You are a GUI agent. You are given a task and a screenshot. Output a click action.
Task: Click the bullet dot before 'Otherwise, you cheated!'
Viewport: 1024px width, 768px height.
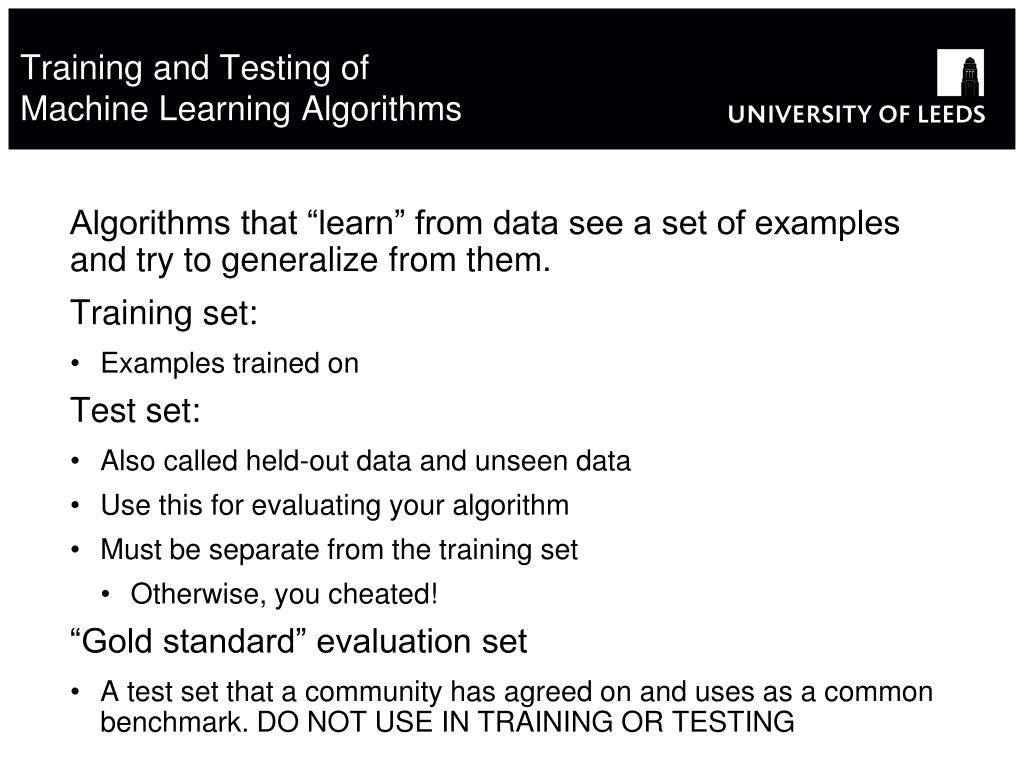click(106, 595)
